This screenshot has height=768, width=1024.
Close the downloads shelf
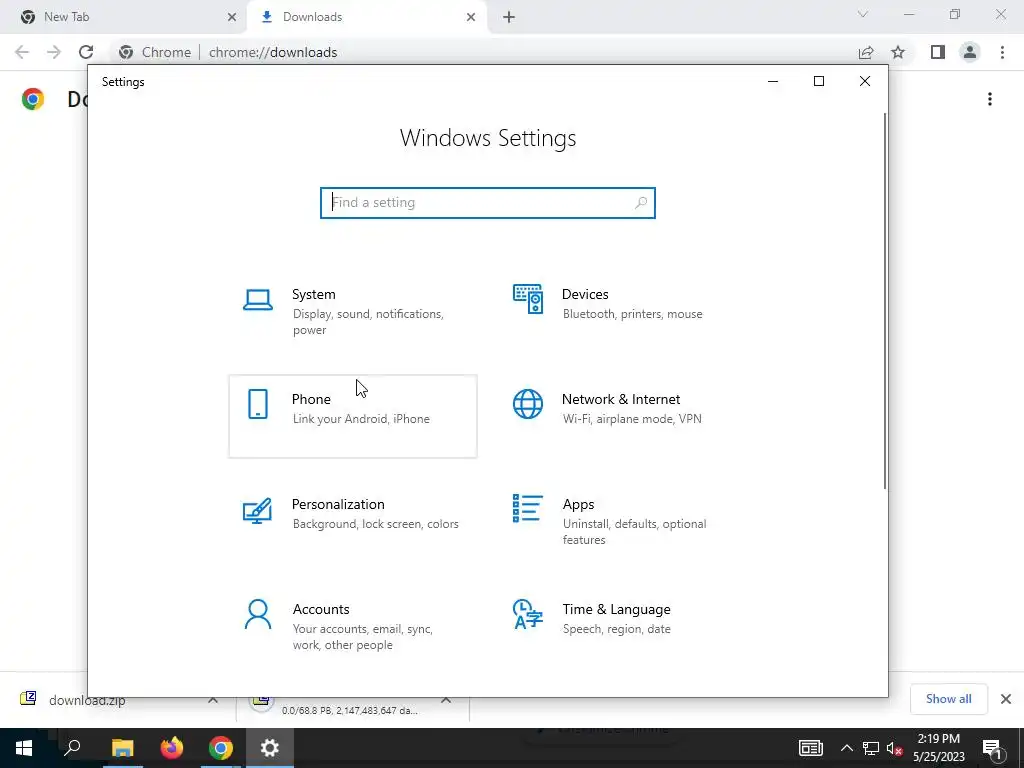[1006, 699]
